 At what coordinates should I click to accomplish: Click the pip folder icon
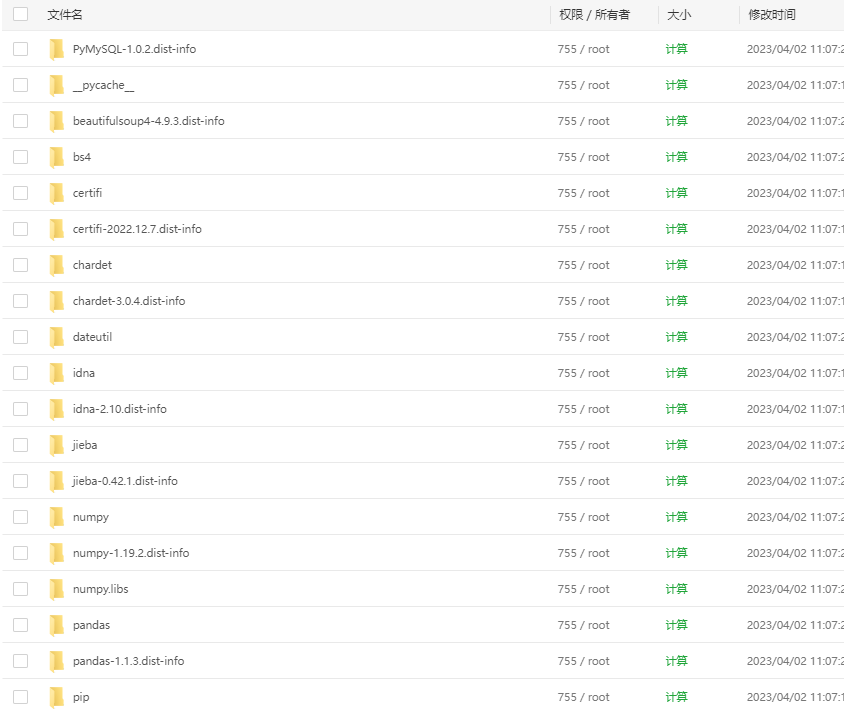tap(57, 699)
